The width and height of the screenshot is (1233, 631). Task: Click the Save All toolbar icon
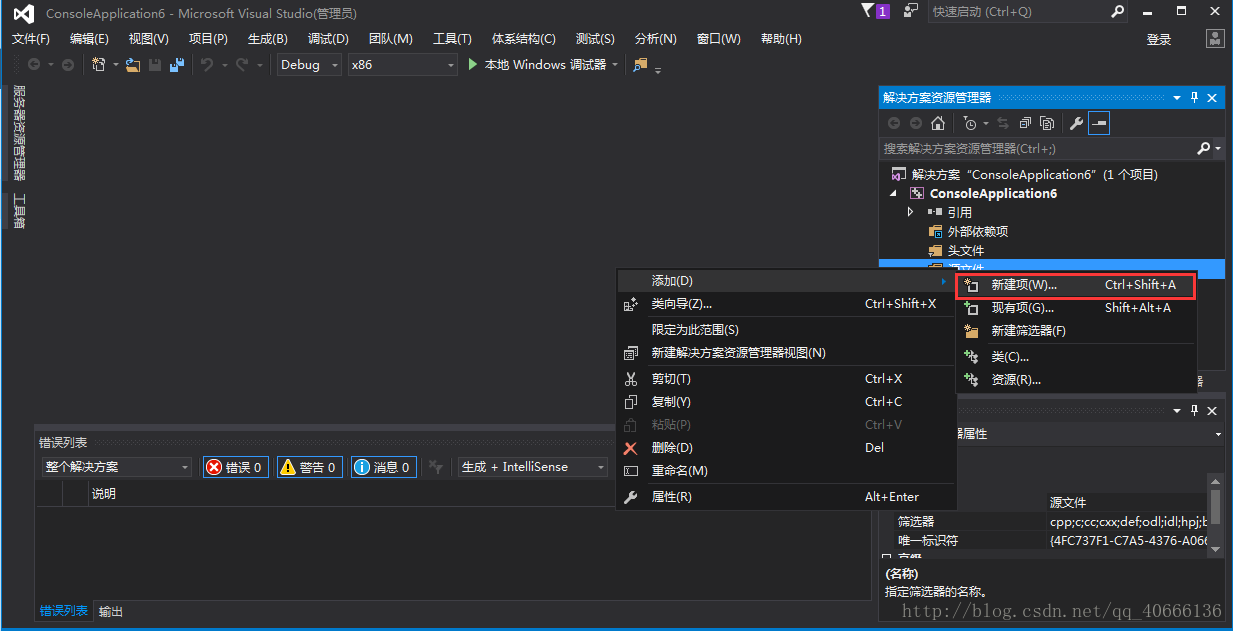(178, 65)
